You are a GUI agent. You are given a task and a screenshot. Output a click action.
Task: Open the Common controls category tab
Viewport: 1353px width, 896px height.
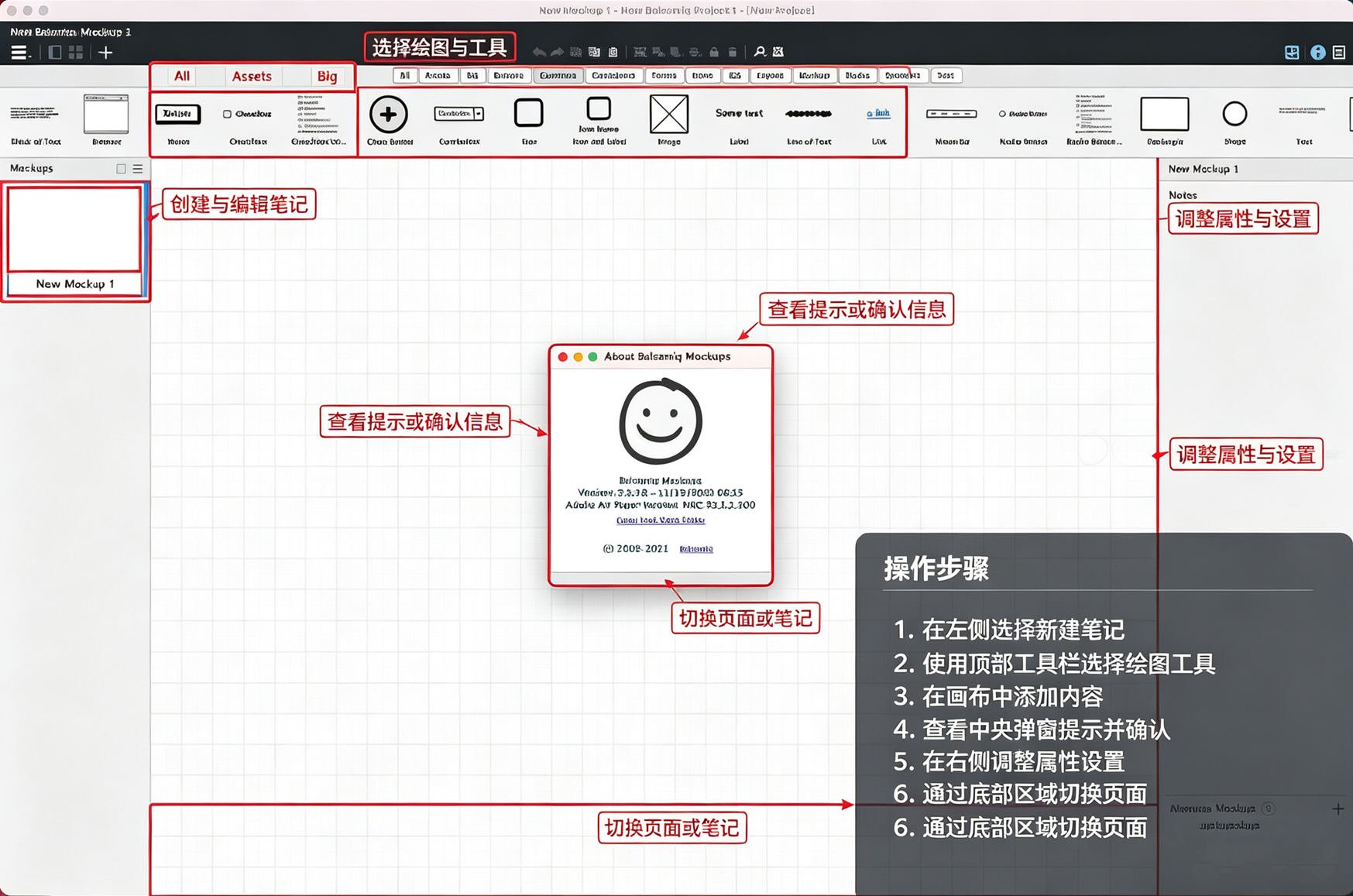[558, 76]
